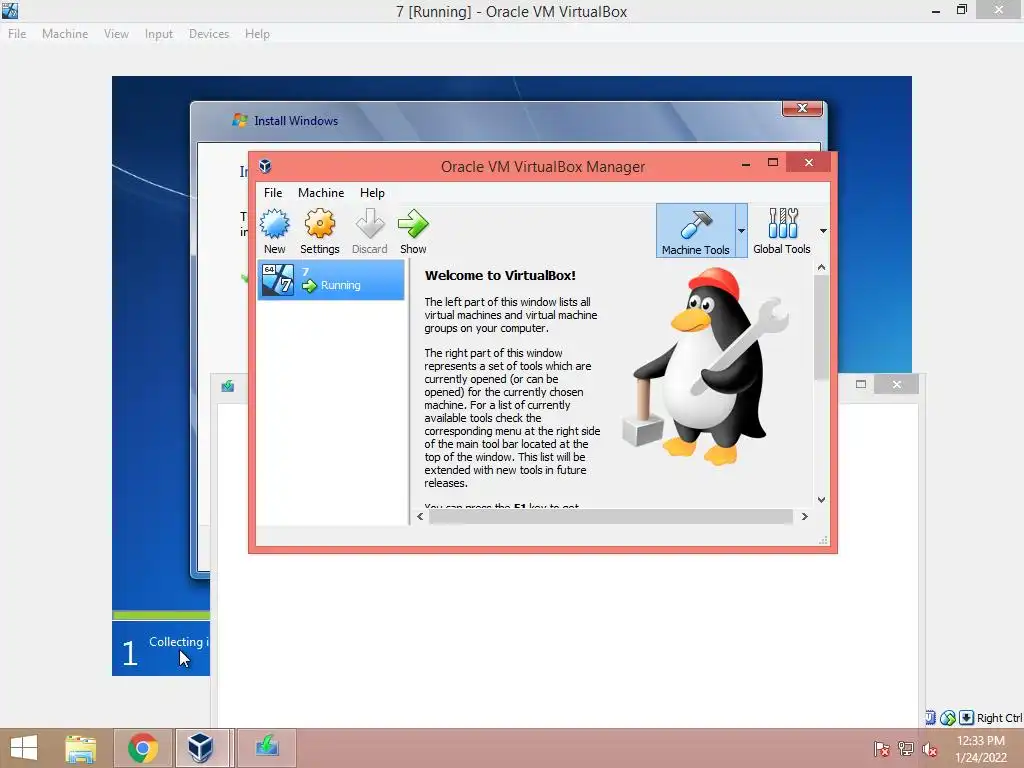
Task: Close the Install Windows dialog
Action: [803, 108]
